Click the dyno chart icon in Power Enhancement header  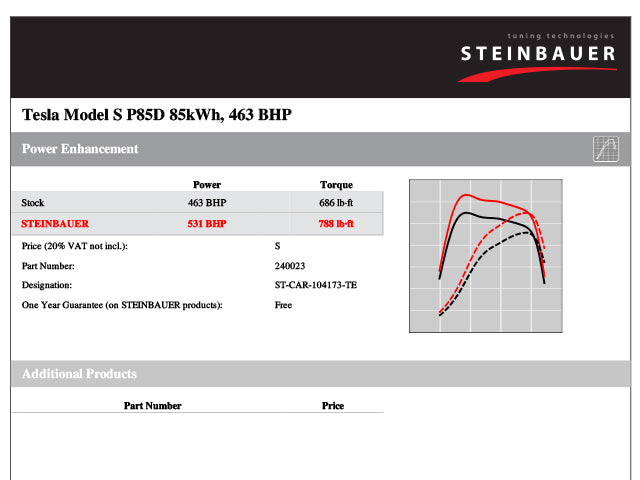pos(606,149)
